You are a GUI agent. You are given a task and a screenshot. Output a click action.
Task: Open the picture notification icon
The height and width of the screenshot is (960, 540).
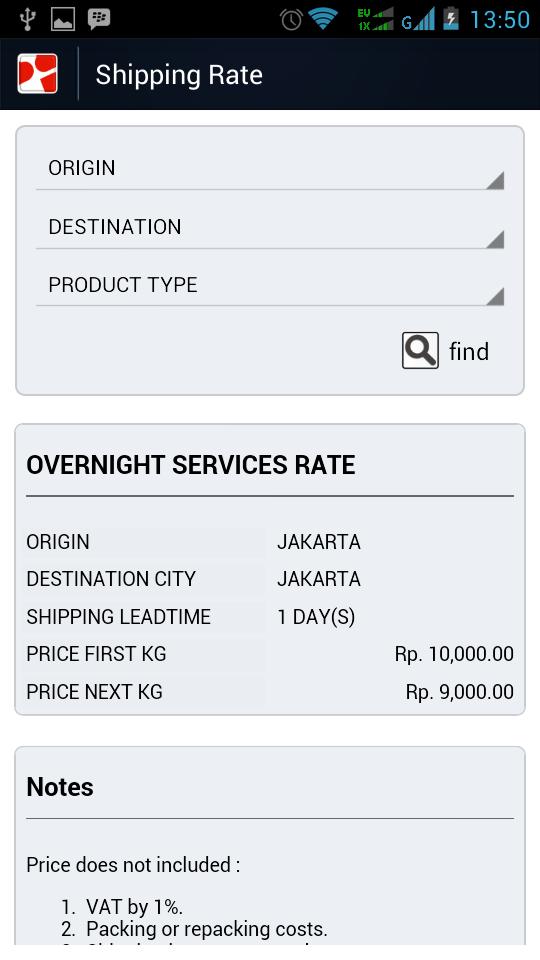click(62, 19)
